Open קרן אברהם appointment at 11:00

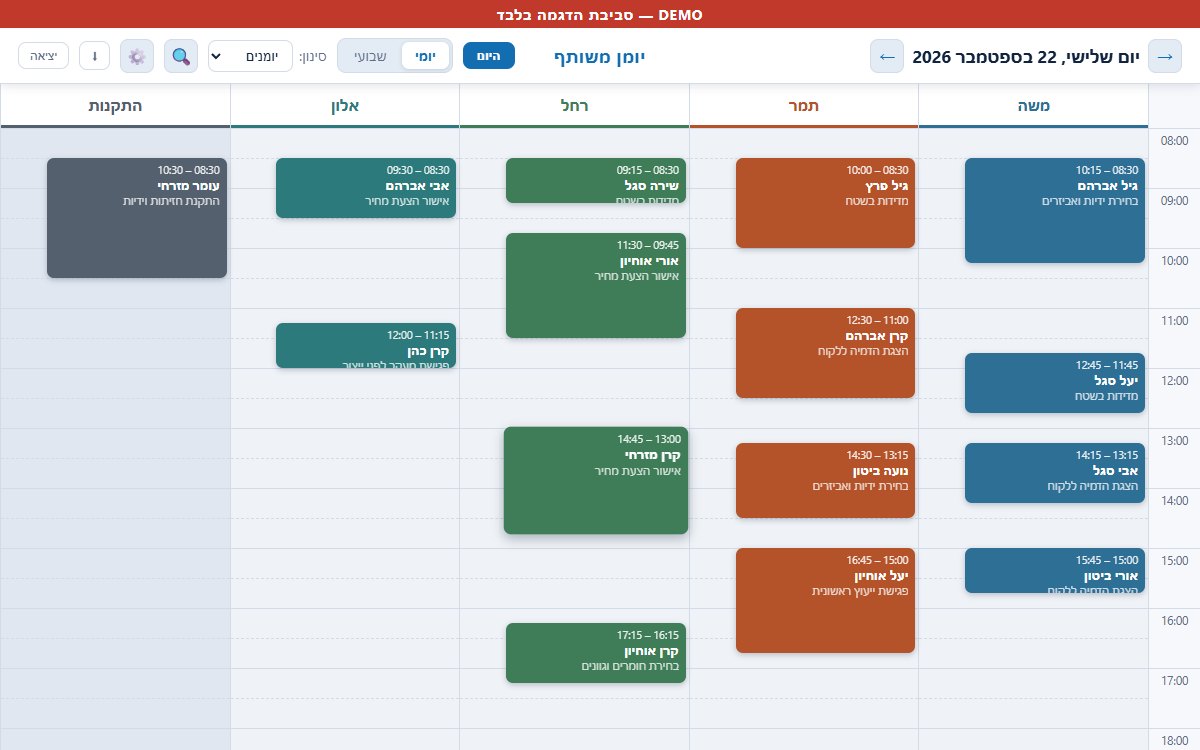pyautogui.click(x=825, y=353)
